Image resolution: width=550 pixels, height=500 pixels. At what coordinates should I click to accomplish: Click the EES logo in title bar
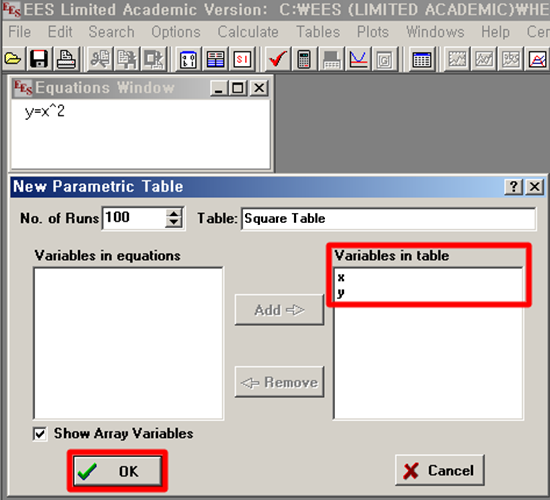point(11,9)
